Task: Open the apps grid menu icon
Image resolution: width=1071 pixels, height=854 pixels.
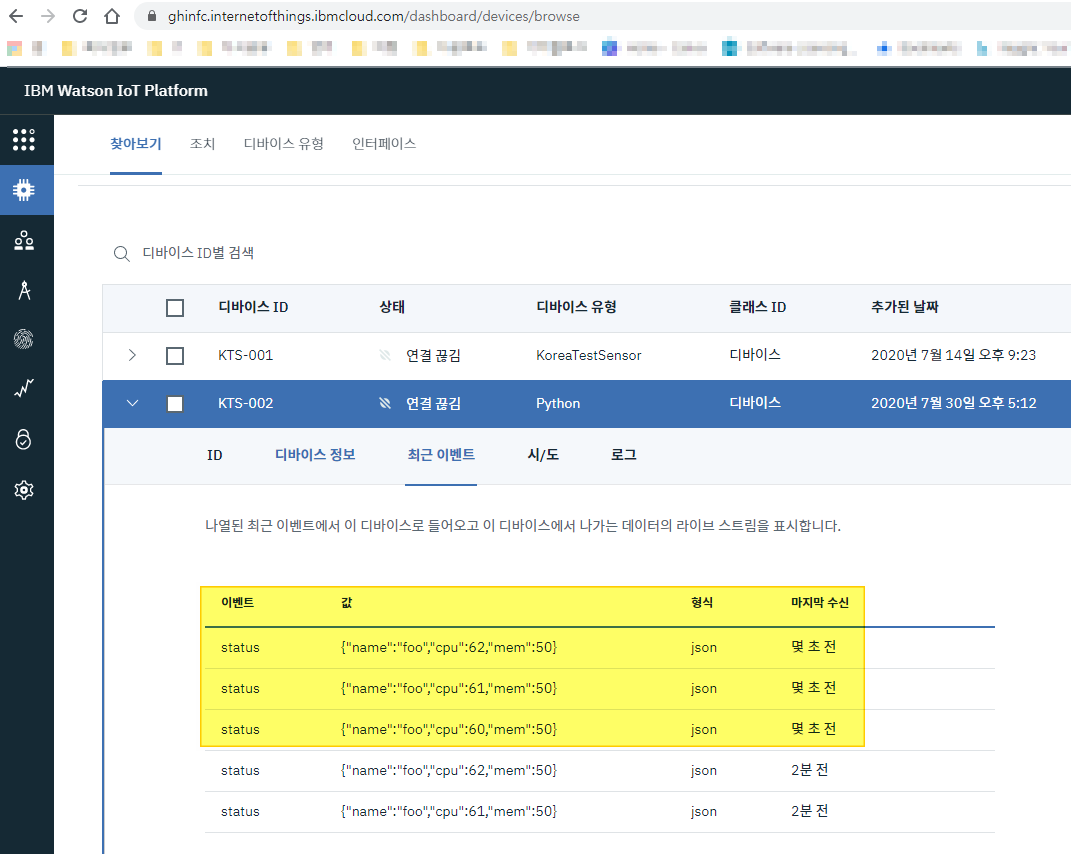Action: 24,140
